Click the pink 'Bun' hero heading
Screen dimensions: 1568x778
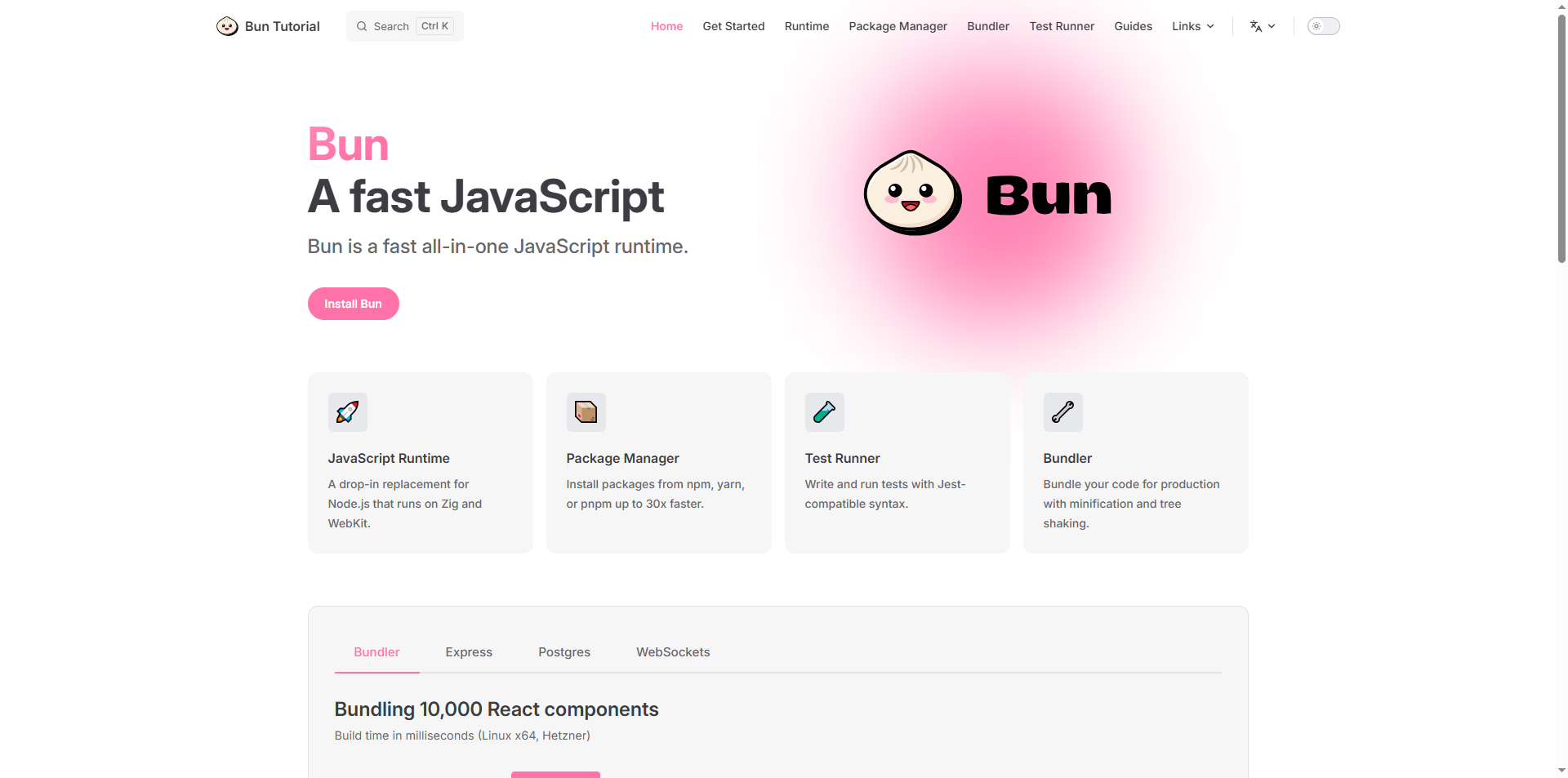click(x=348, y=144)
